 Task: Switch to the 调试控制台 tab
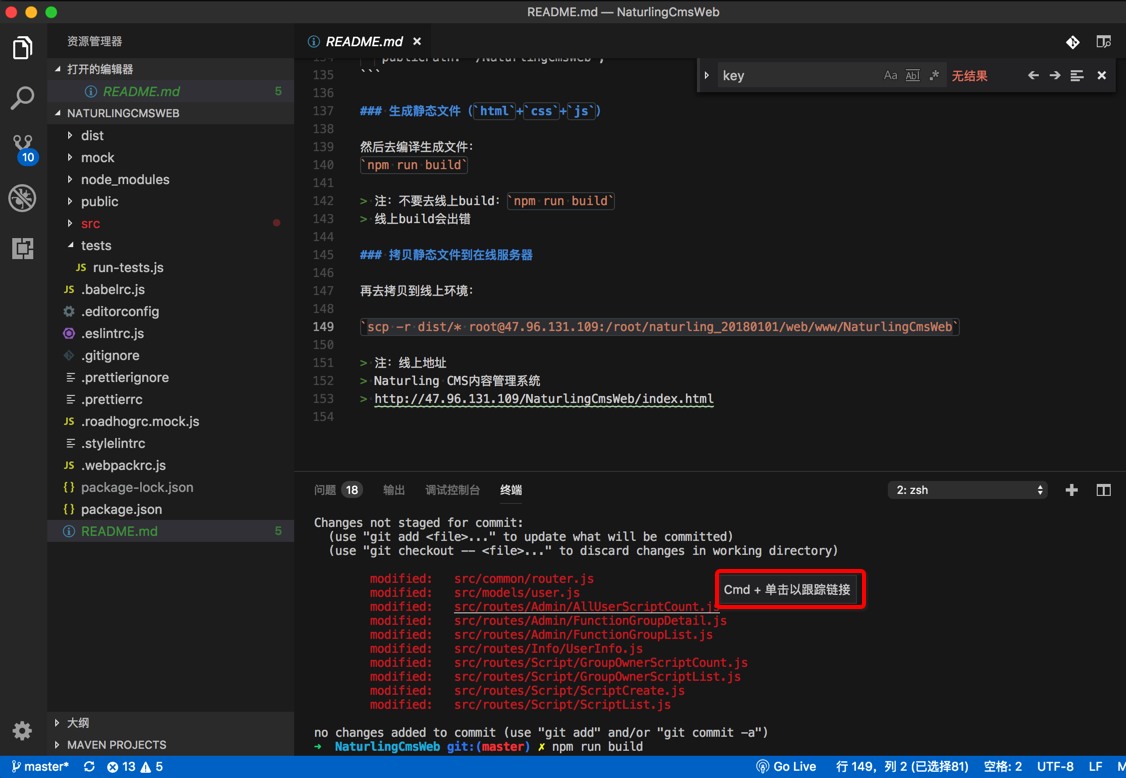coord(452,490)
